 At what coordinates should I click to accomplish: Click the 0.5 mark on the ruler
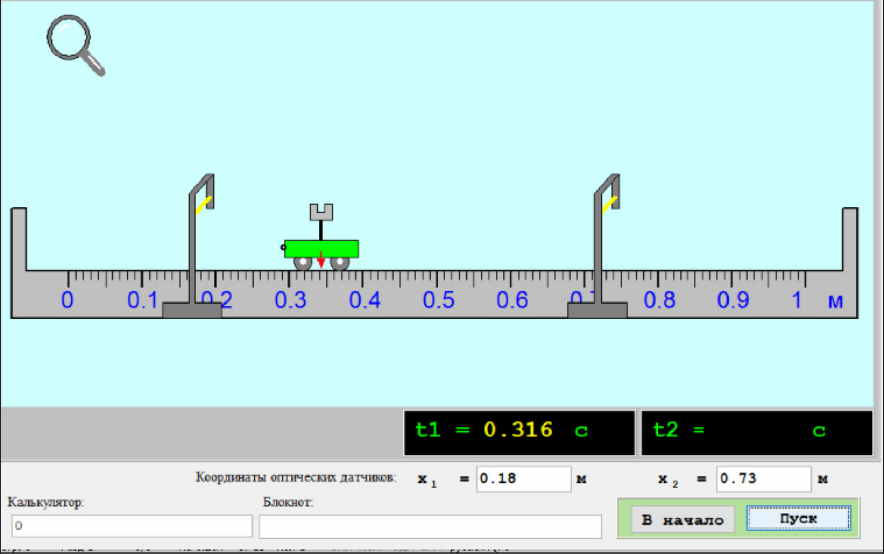coord(438,299)
